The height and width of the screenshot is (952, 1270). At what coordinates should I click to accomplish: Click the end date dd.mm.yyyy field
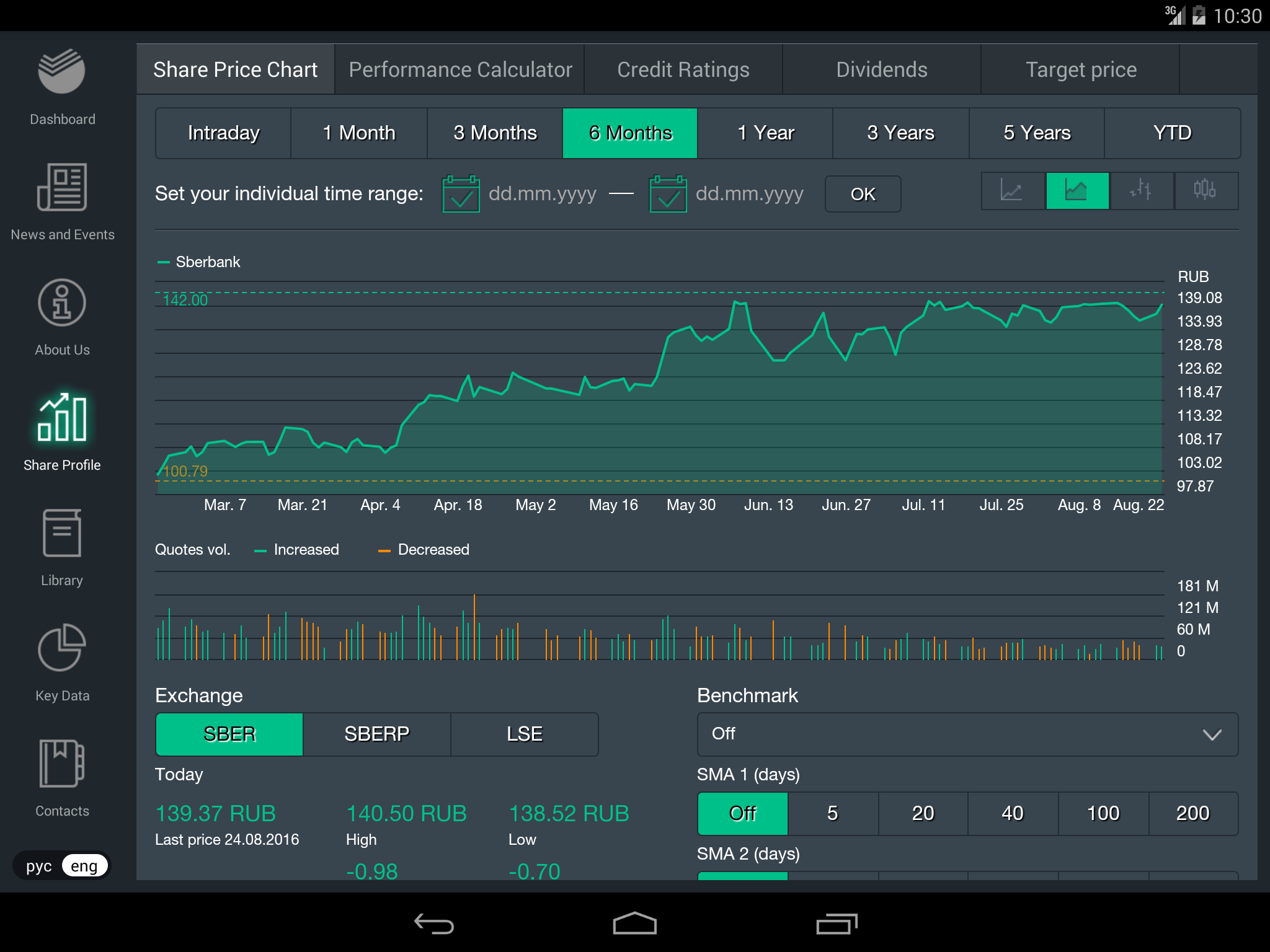(x=749, y=194)
